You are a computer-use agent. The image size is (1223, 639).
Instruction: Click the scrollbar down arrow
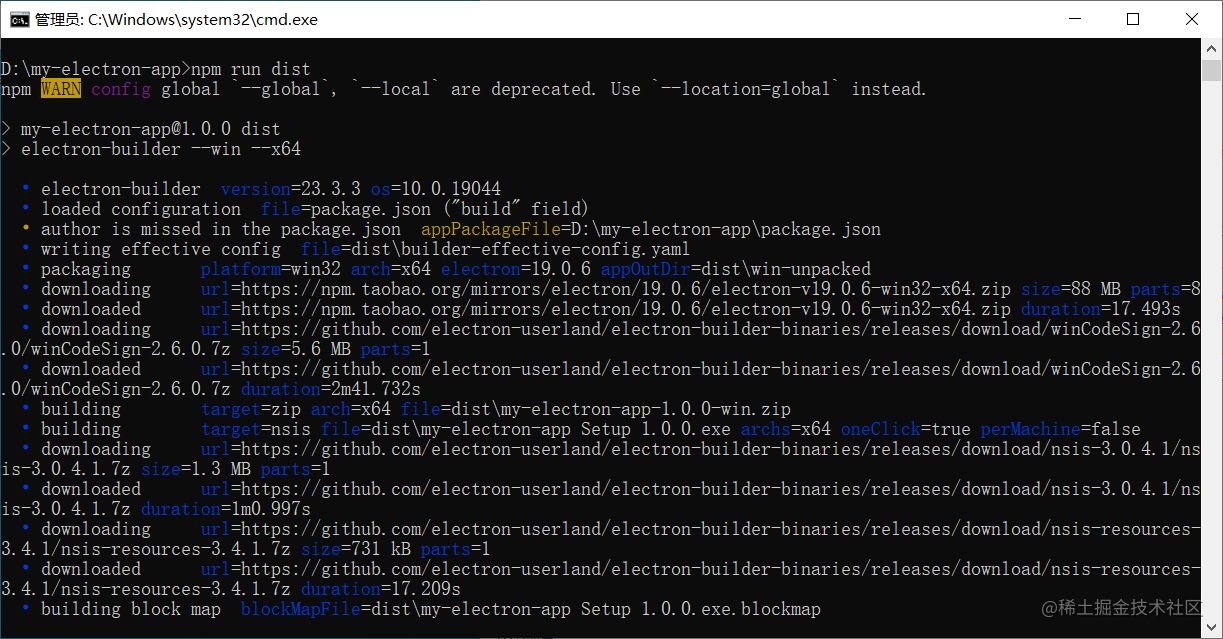point(1212,629)
